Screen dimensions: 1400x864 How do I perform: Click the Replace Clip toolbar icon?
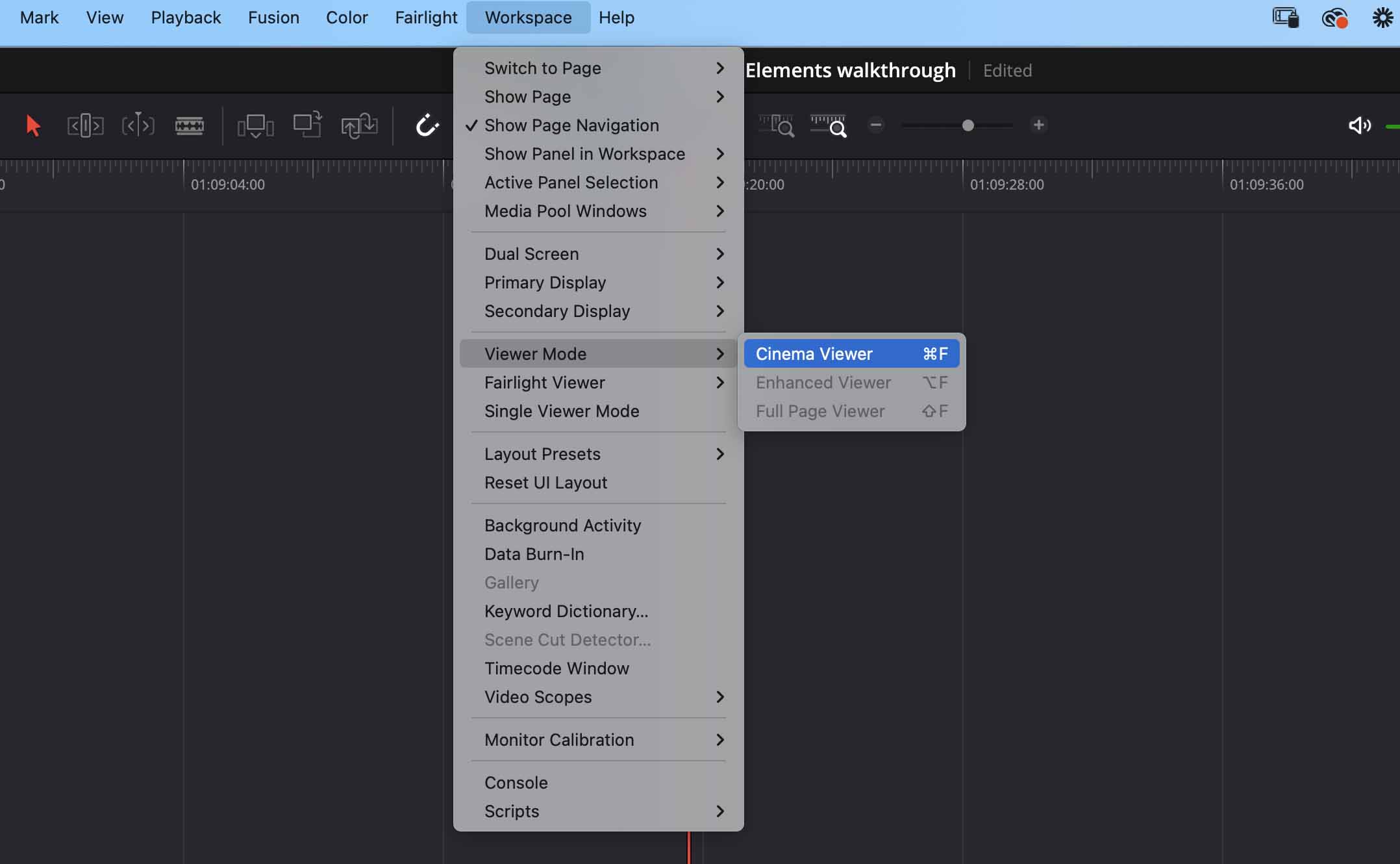[x=359, y=125]
